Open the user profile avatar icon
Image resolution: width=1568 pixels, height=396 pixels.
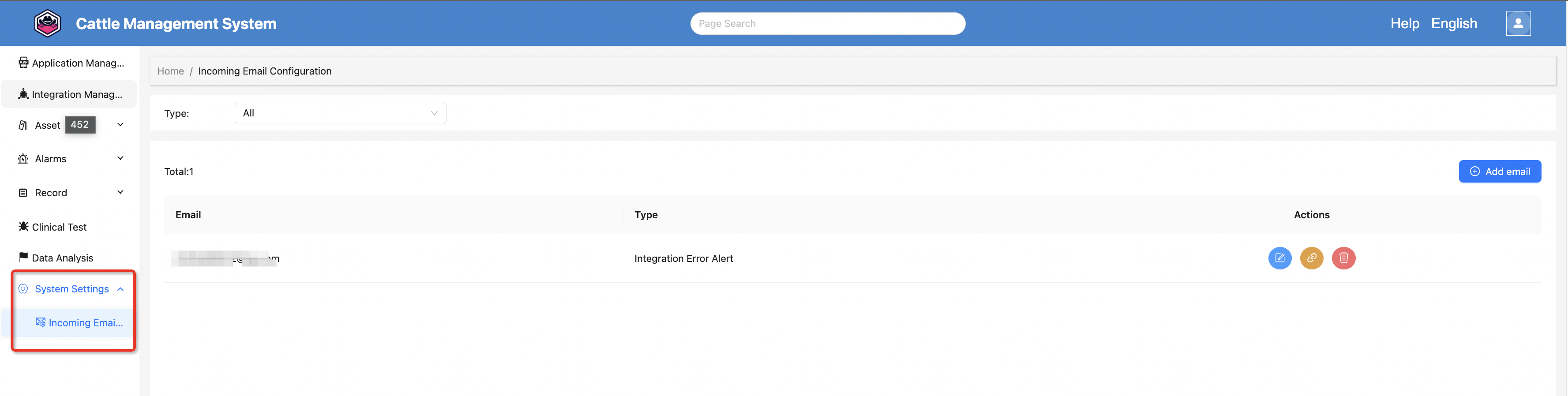[1518, 23]
